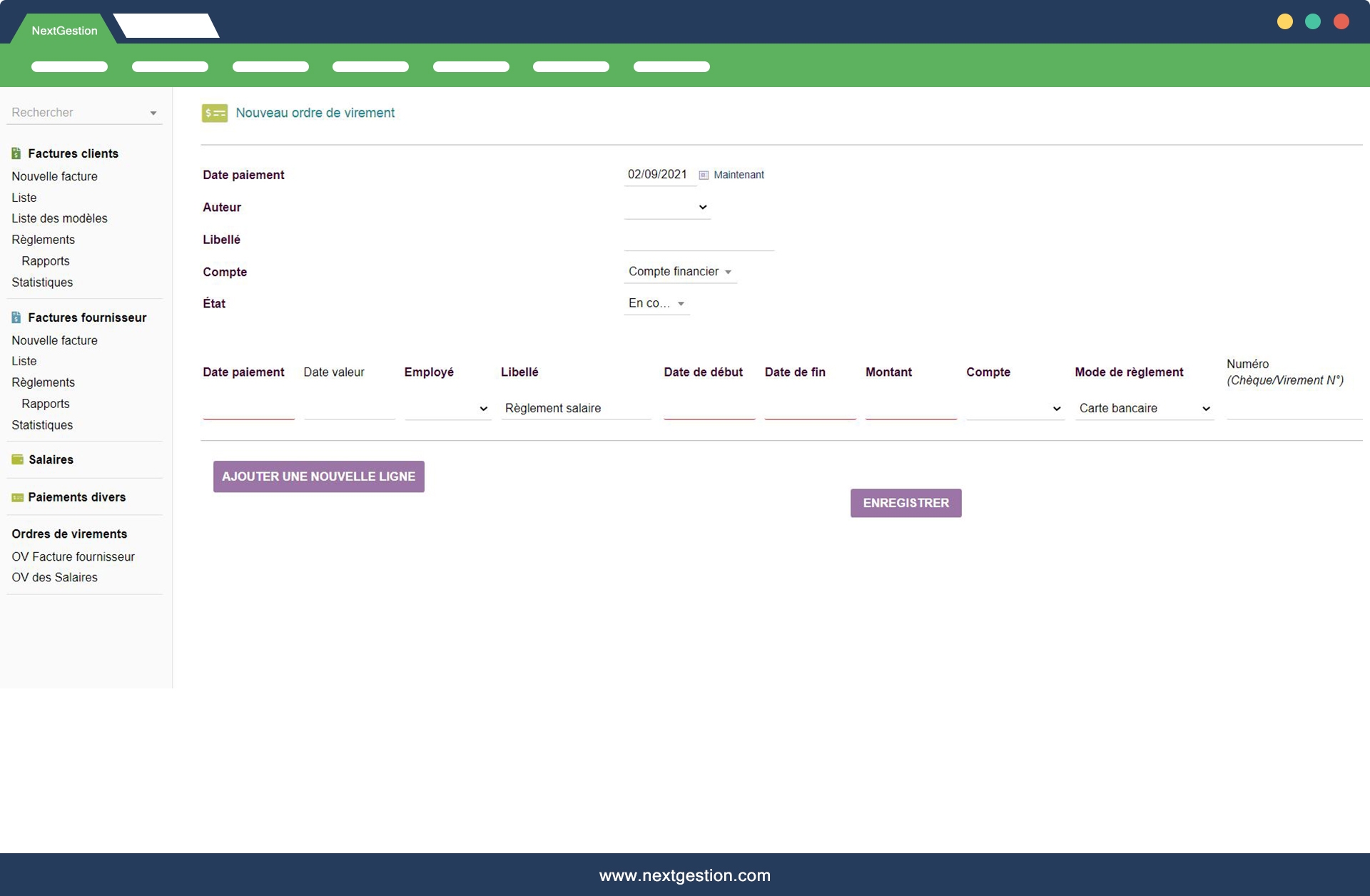Click Ajouter une nouvelle ligne button
1370x896 pixels.
[x=318, y=477]
